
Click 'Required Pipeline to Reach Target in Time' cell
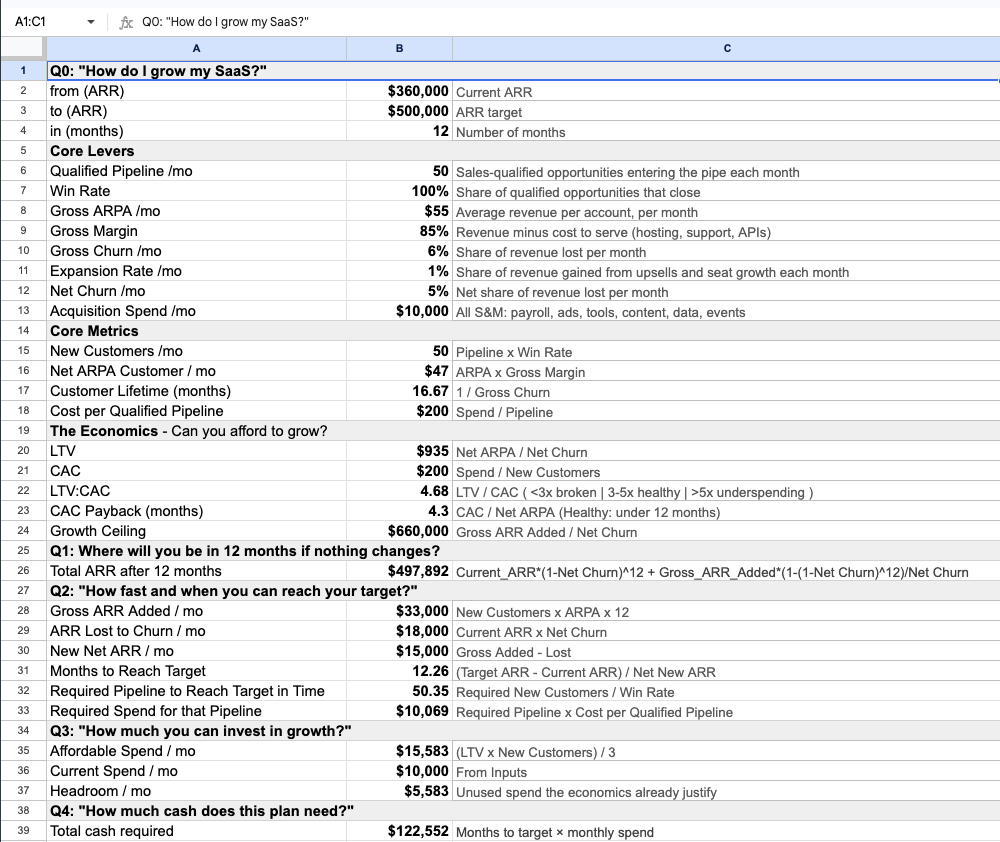pyautogui.click(x=196, y=691)
